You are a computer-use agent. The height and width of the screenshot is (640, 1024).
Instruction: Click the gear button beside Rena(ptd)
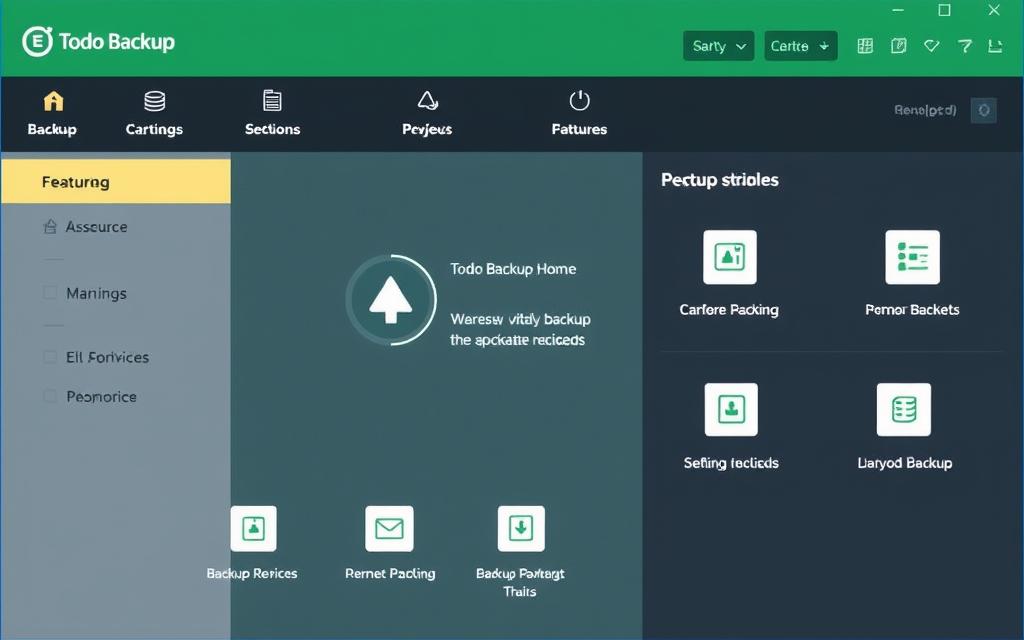(984, 110)
